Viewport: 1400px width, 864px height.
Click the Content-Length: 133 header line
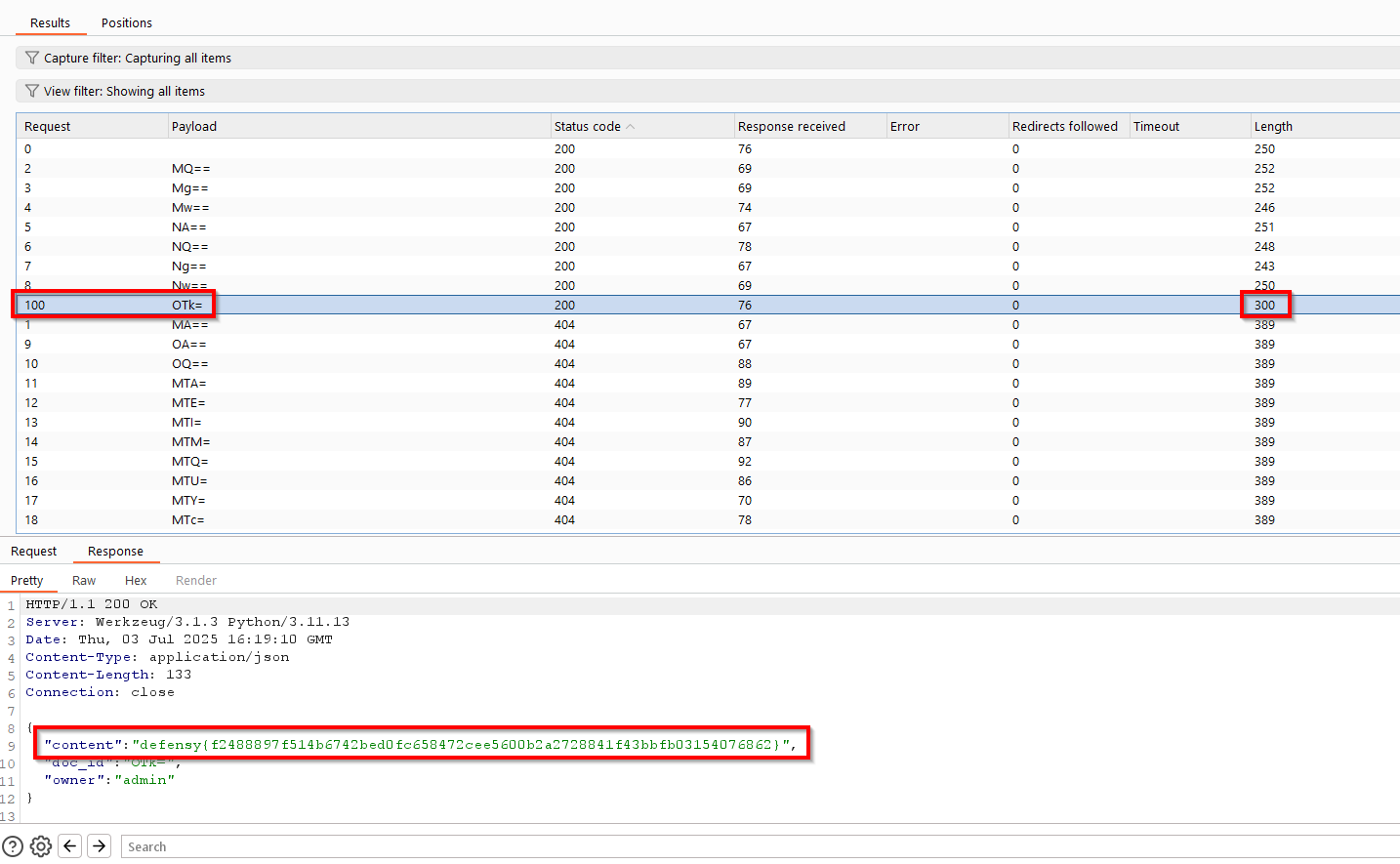pyautogui.click(x=108, y=675)
